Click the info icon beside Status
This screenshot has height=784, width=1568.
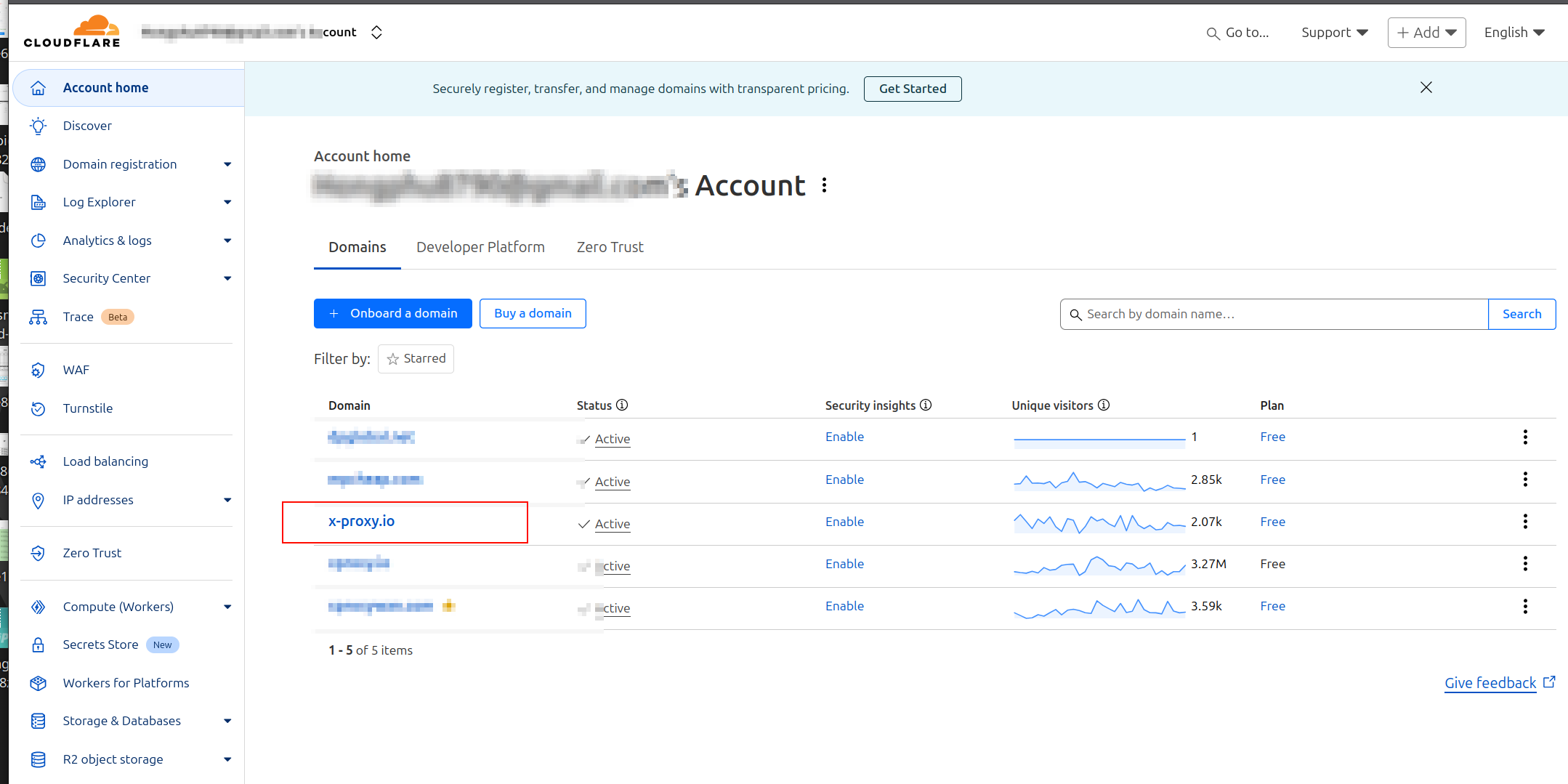(x=622, y=405)
